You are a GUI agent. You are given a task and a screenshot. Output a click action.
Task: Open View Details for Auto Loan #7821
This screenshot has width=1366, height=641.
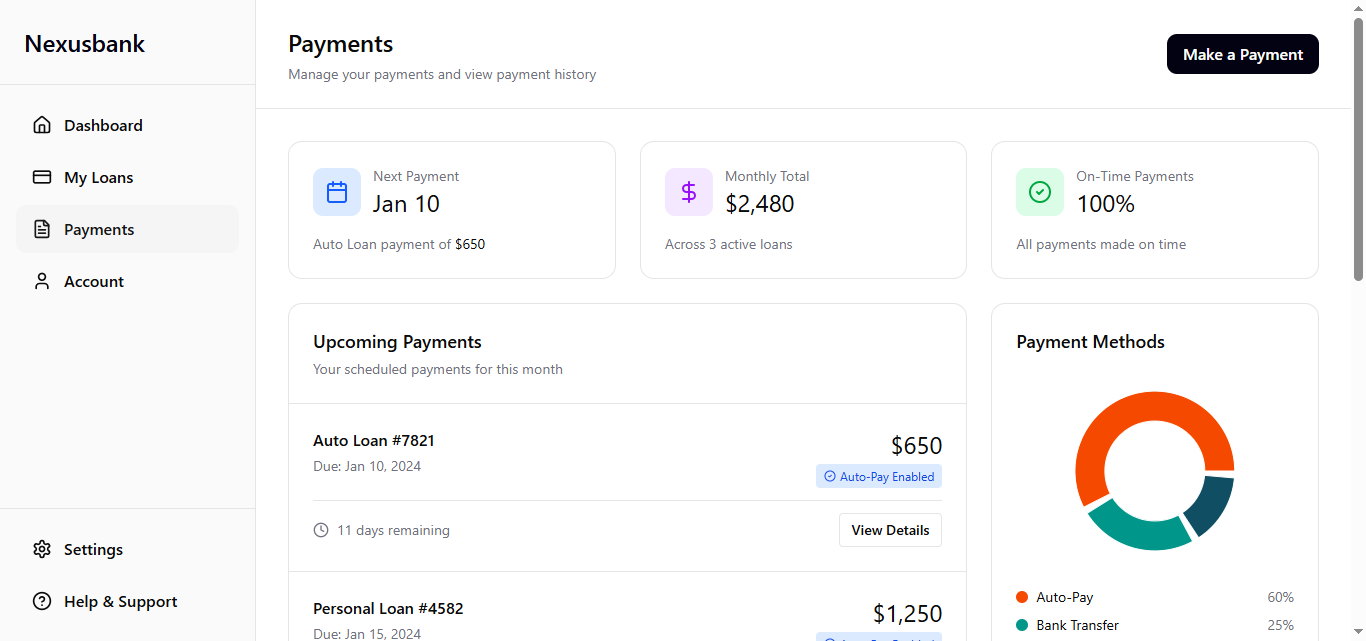pyautogui.click(x=890, y=530)
